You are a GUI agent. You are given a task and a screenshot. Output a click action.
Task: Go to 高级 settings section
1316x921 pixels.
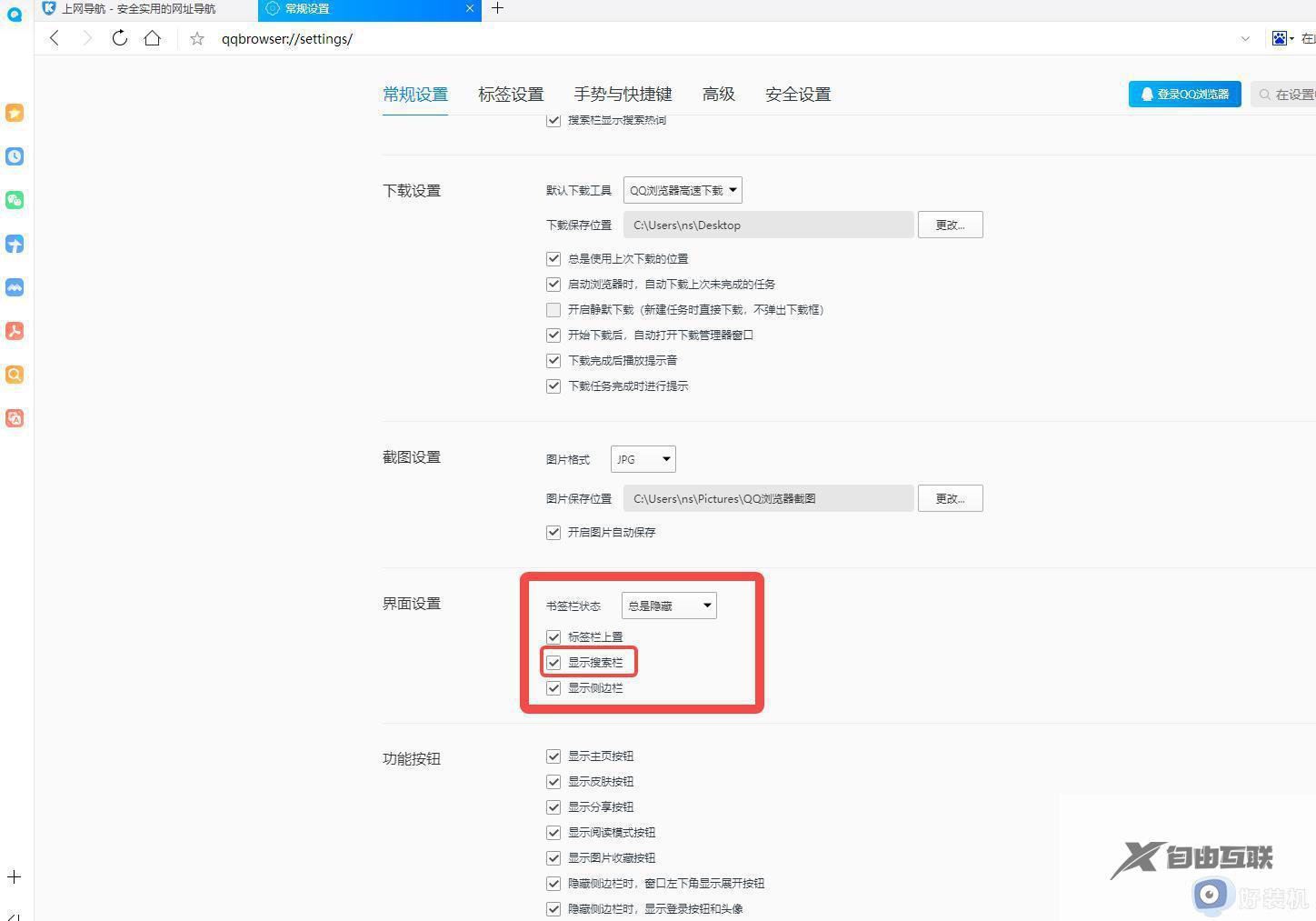(718, 95)
